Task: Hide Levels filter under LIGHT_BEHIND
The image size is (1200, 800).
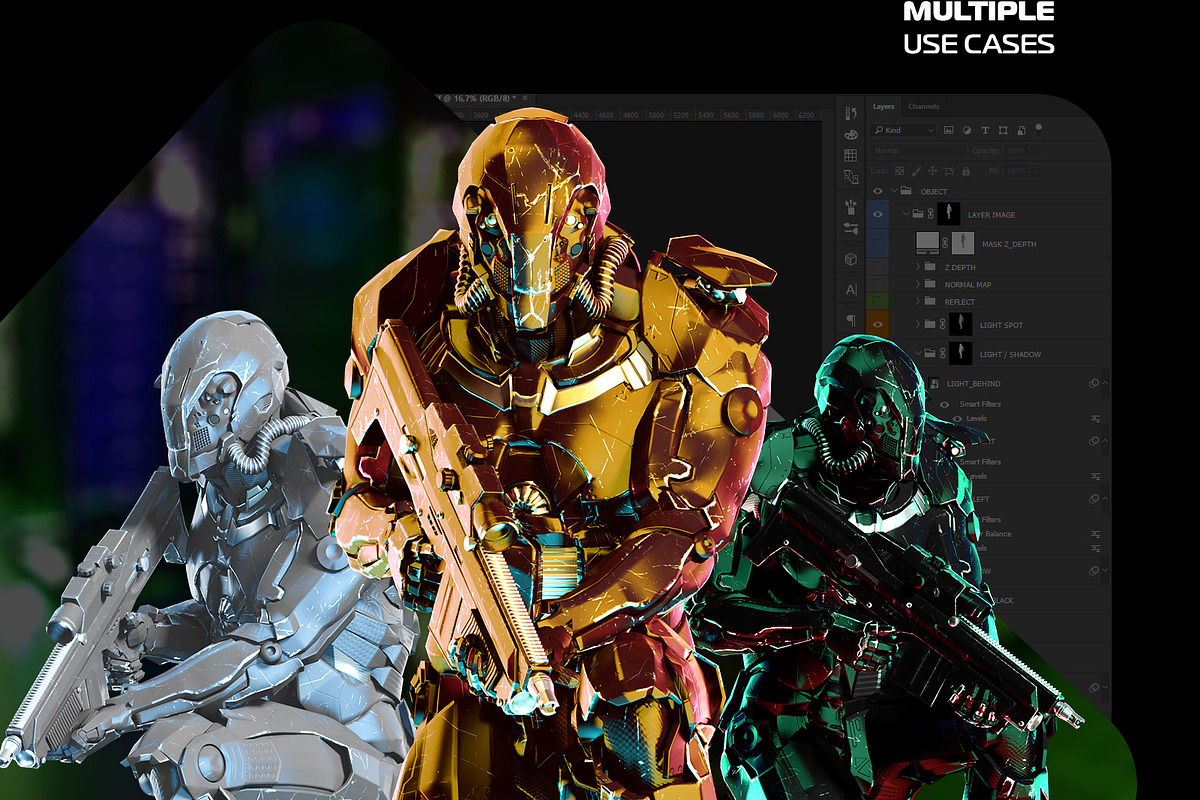Action: click(957, 418)
